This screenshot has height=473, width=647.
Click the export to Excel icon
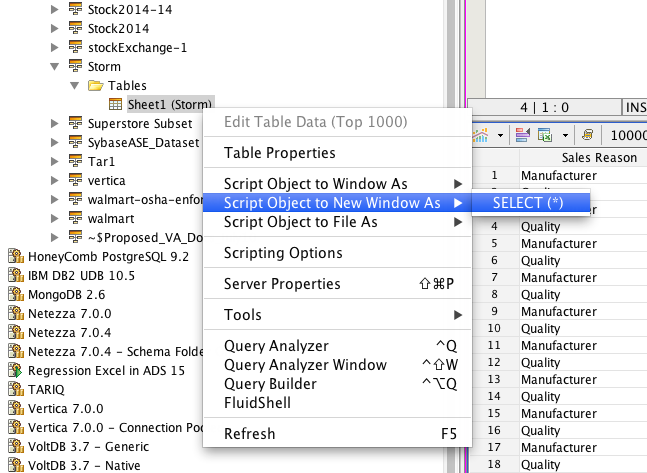click(545, 134)
